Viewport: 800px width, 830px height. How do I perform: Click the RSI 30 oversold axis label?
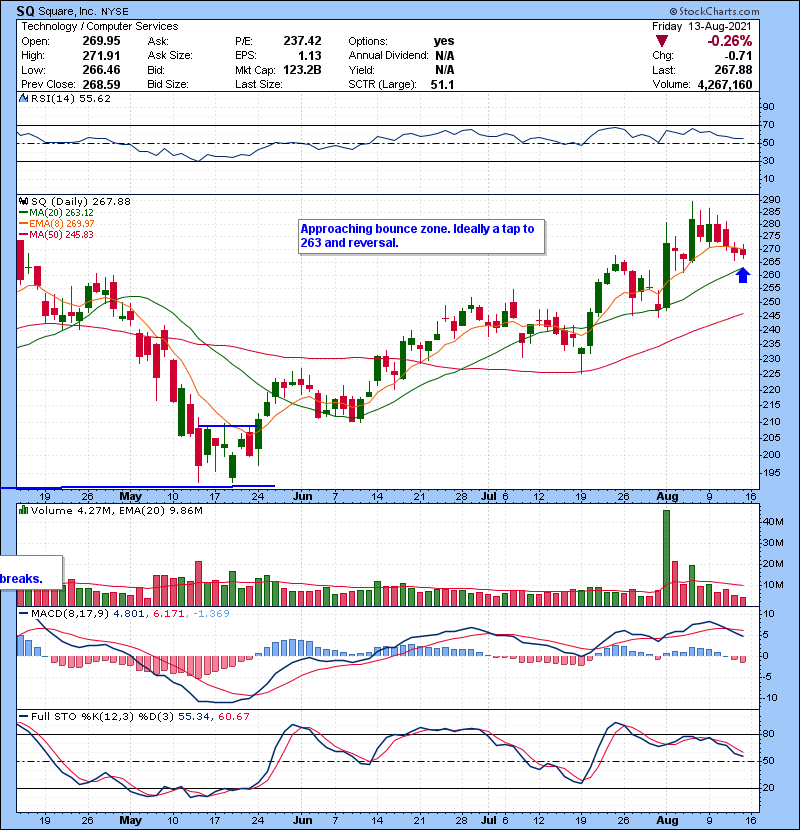pyautogui.click(x=768, y=160)
